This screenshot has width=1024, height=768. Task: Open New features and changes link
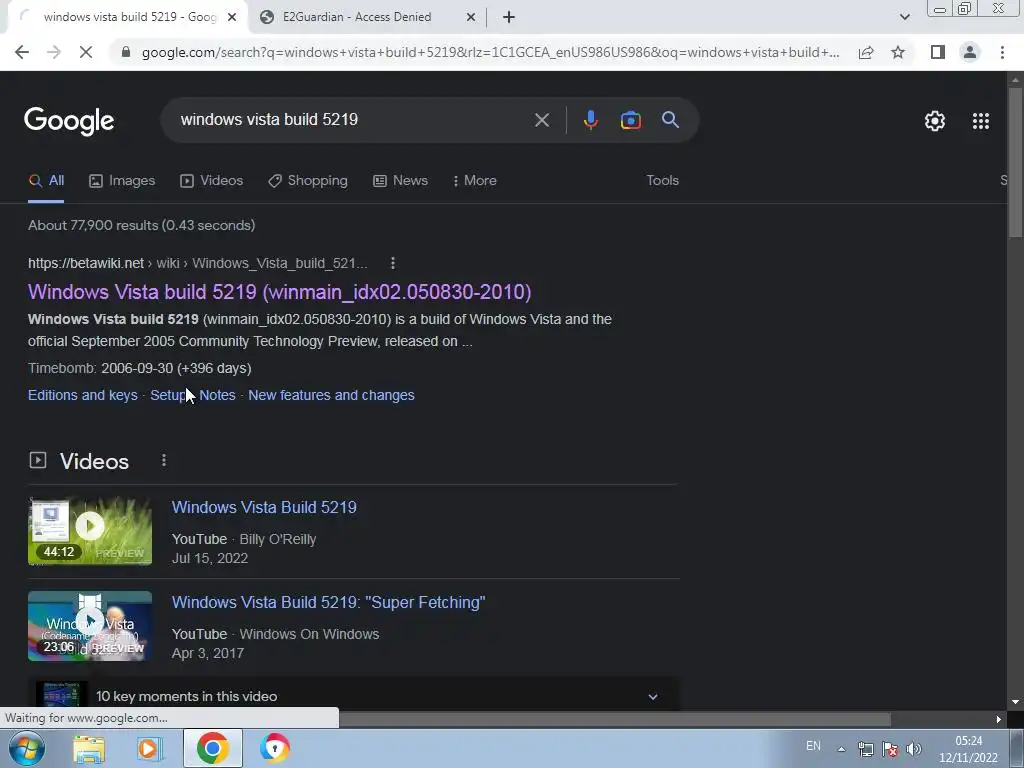click(331, 396)
